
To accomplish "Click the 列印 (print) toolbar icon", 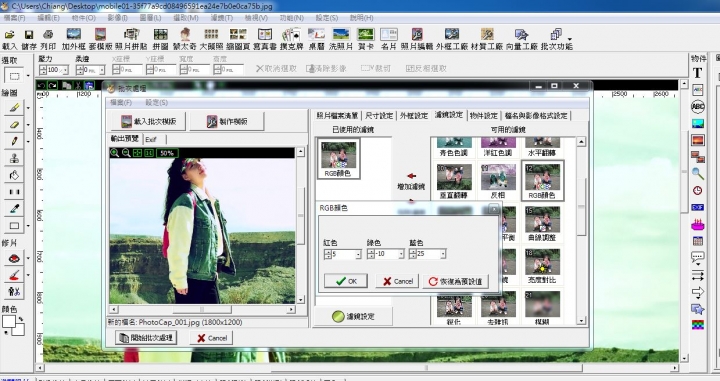I will pyautogui.click(x=48, y=35).
